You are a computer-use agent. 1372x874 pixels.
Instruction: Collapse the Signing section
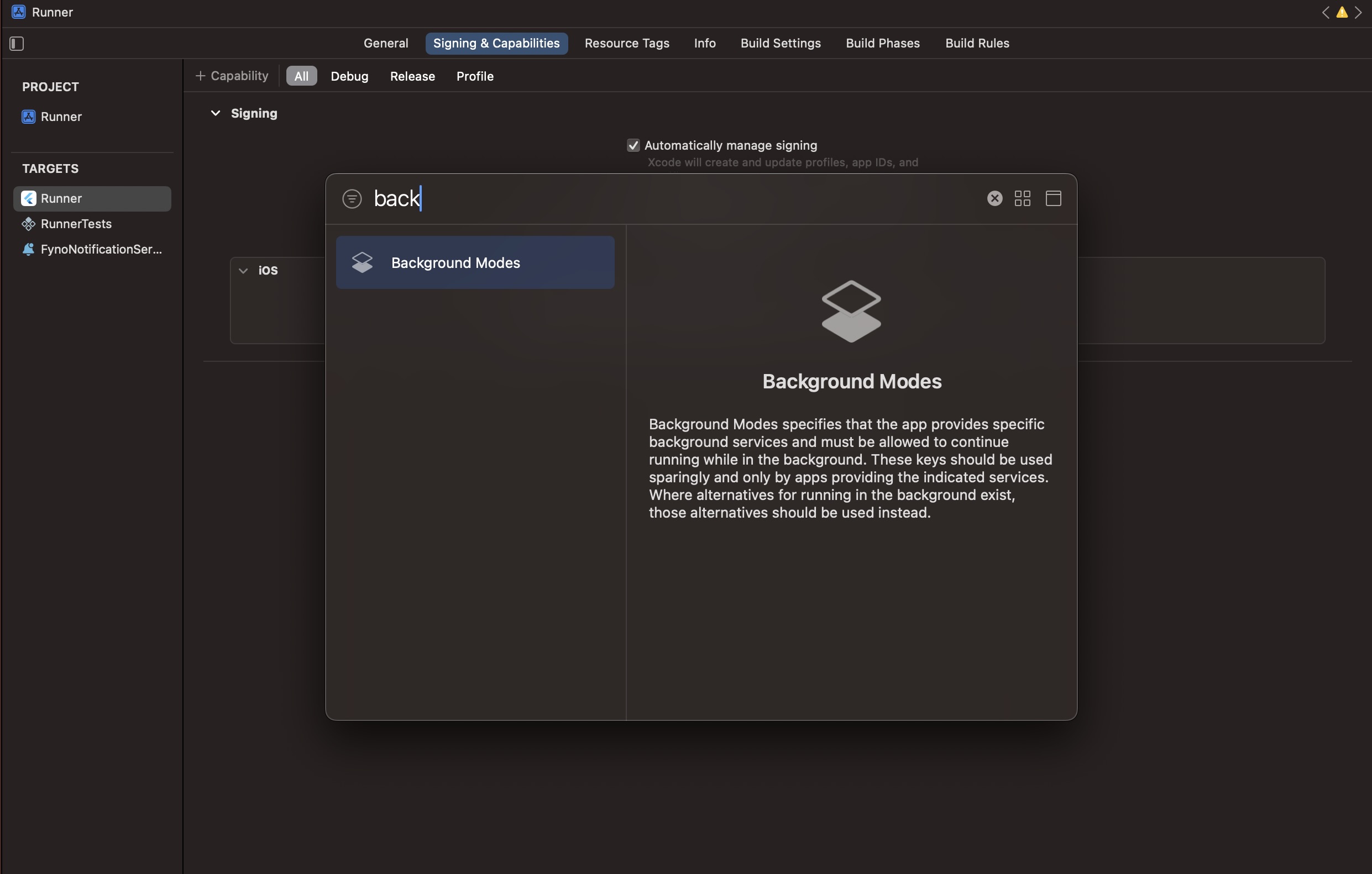pyautogui.click(x=216, y=113)
